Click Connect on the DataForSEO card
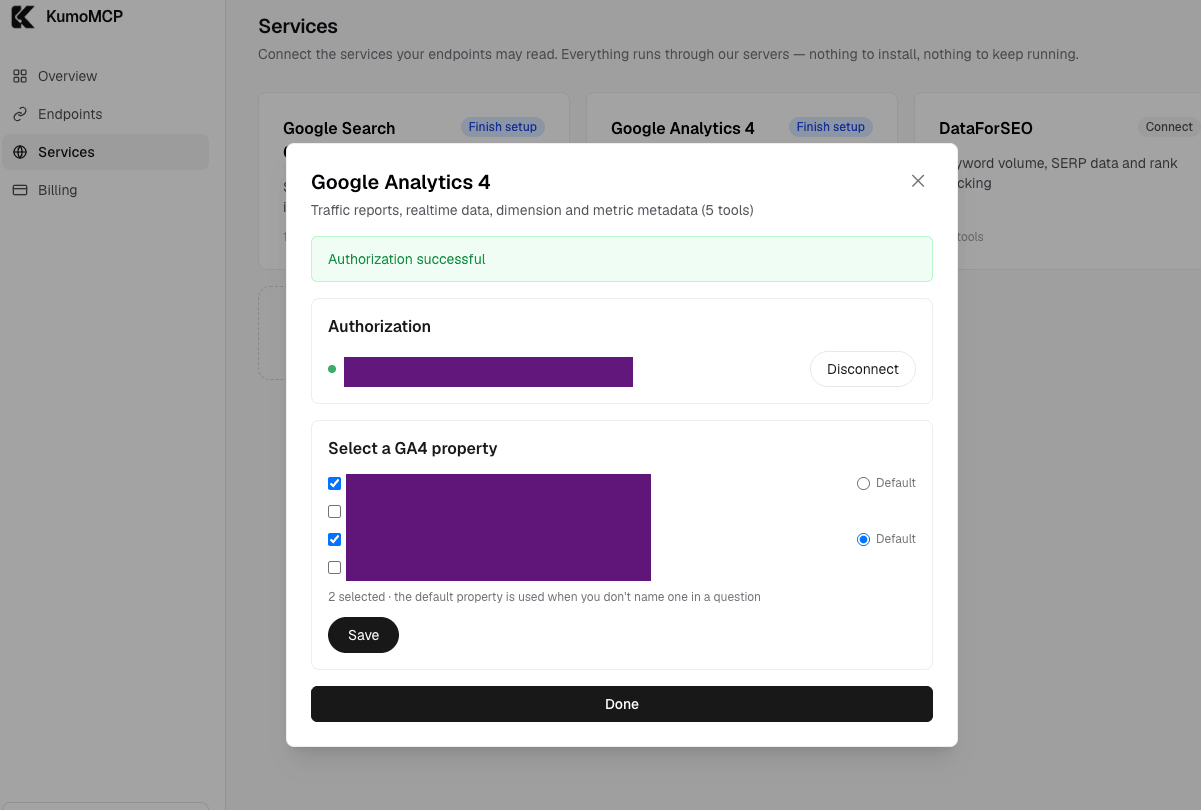1201x810 pixels. tap(1169, 127)
